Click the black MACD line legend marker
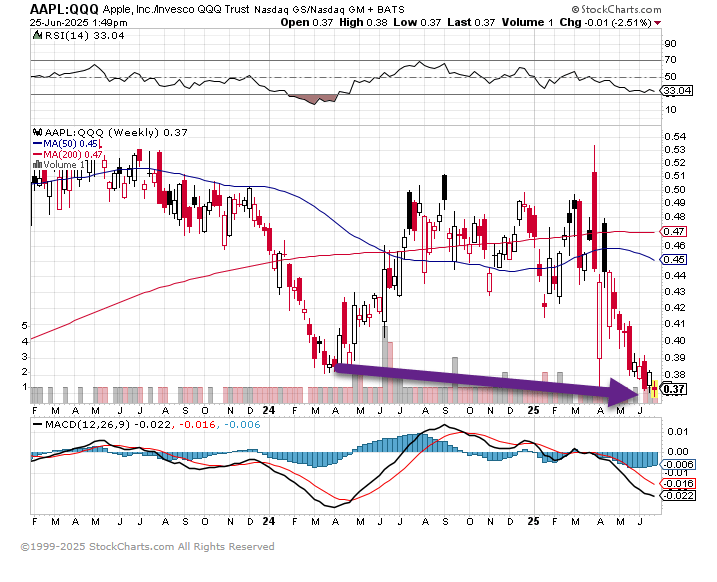717x582 pixels. pyautogui.click(x=37, y=425)
